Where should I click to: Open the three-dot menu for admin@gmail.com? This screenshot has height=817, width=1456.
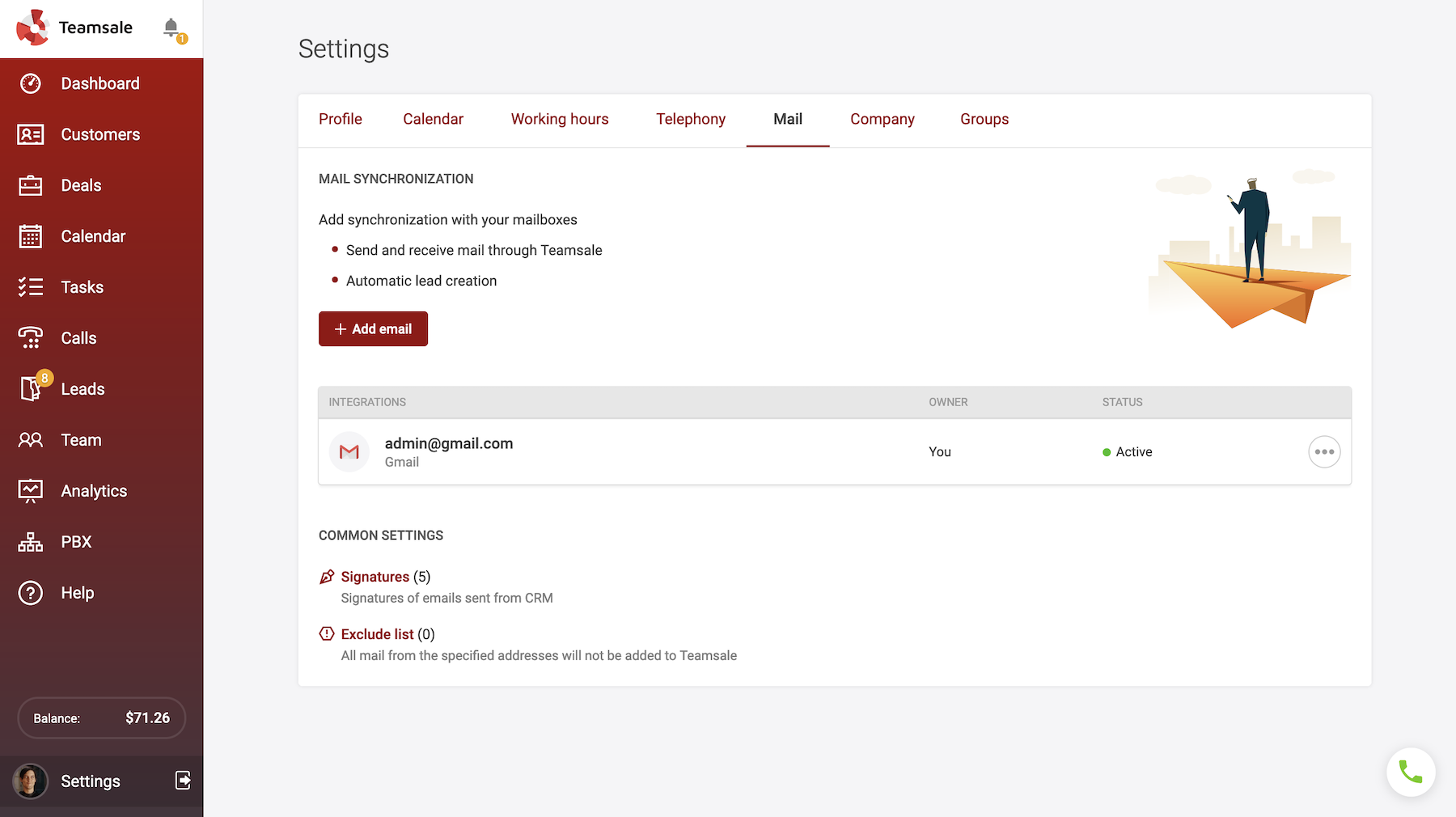coord(1324,452)
